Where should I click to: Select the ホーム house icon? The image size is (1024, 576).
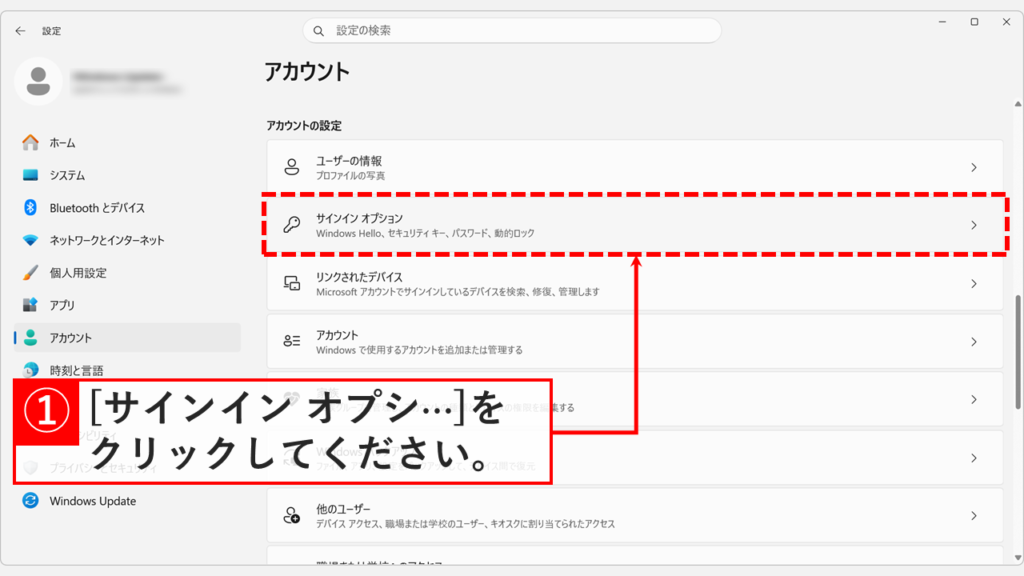(x=31, y=143)
